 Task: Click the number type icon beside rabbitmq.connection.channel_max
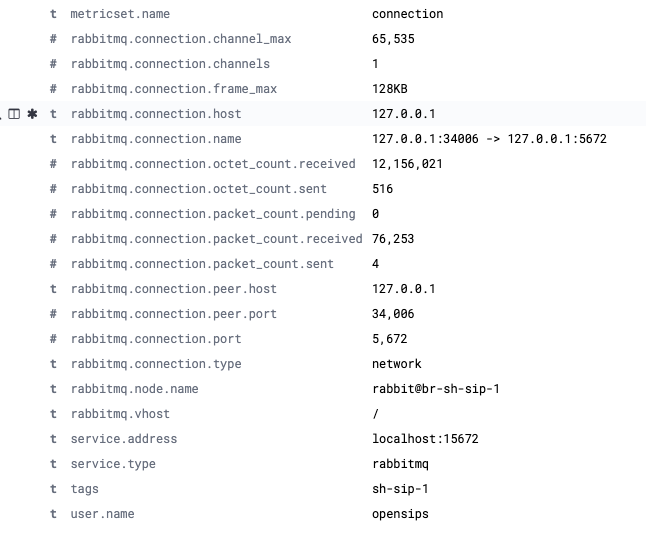pyautogui.click(x=53, y=39)
